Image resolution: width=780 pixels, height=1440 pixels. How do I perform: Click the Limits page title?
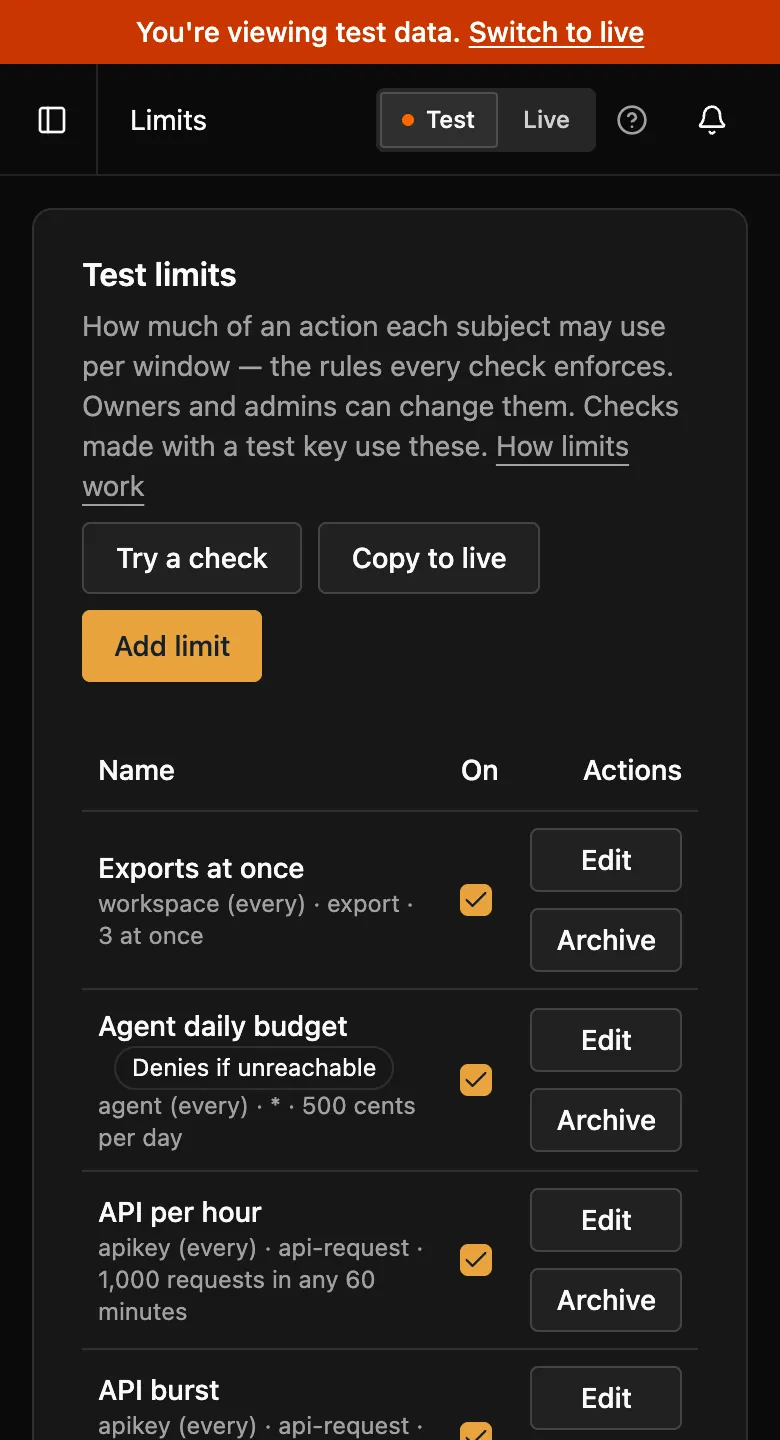pyautogui.click(x=169, y=120)
